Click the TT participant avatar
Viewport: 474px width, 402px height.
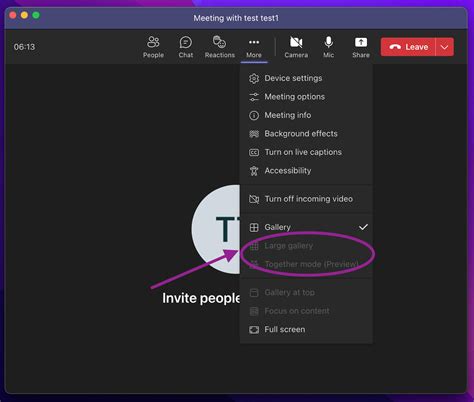click(x=216, y=229)
